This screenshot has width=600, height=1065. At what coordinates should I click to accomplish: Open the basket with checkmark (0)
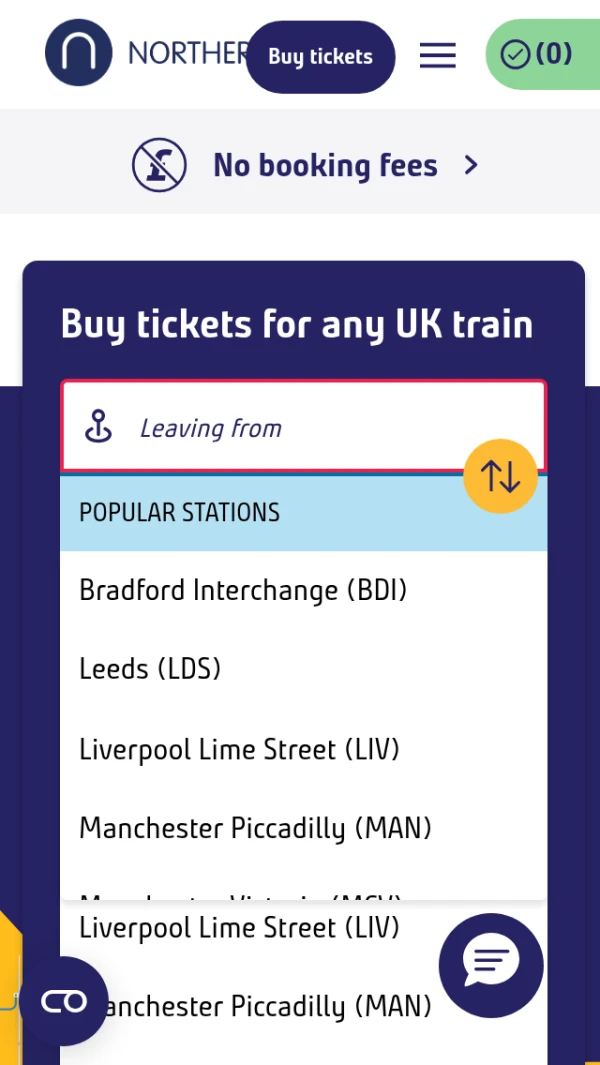coord(543,54)
